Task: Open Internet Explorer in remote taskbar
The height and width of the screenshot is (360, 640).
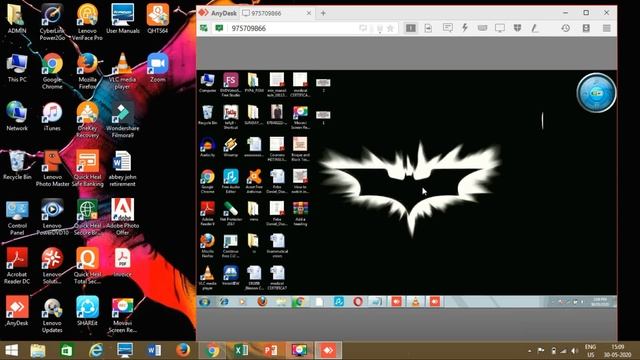Action: (x=224, y=302)
